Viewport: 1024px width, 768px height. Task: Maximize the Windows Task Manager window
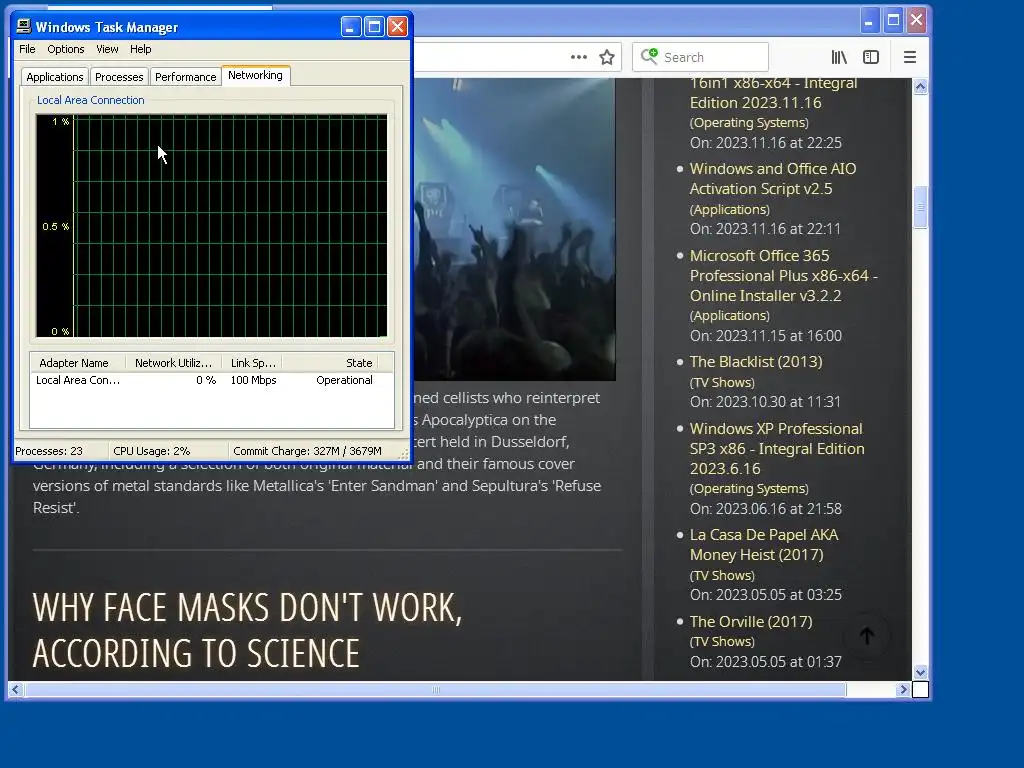[x=374, y=26]
